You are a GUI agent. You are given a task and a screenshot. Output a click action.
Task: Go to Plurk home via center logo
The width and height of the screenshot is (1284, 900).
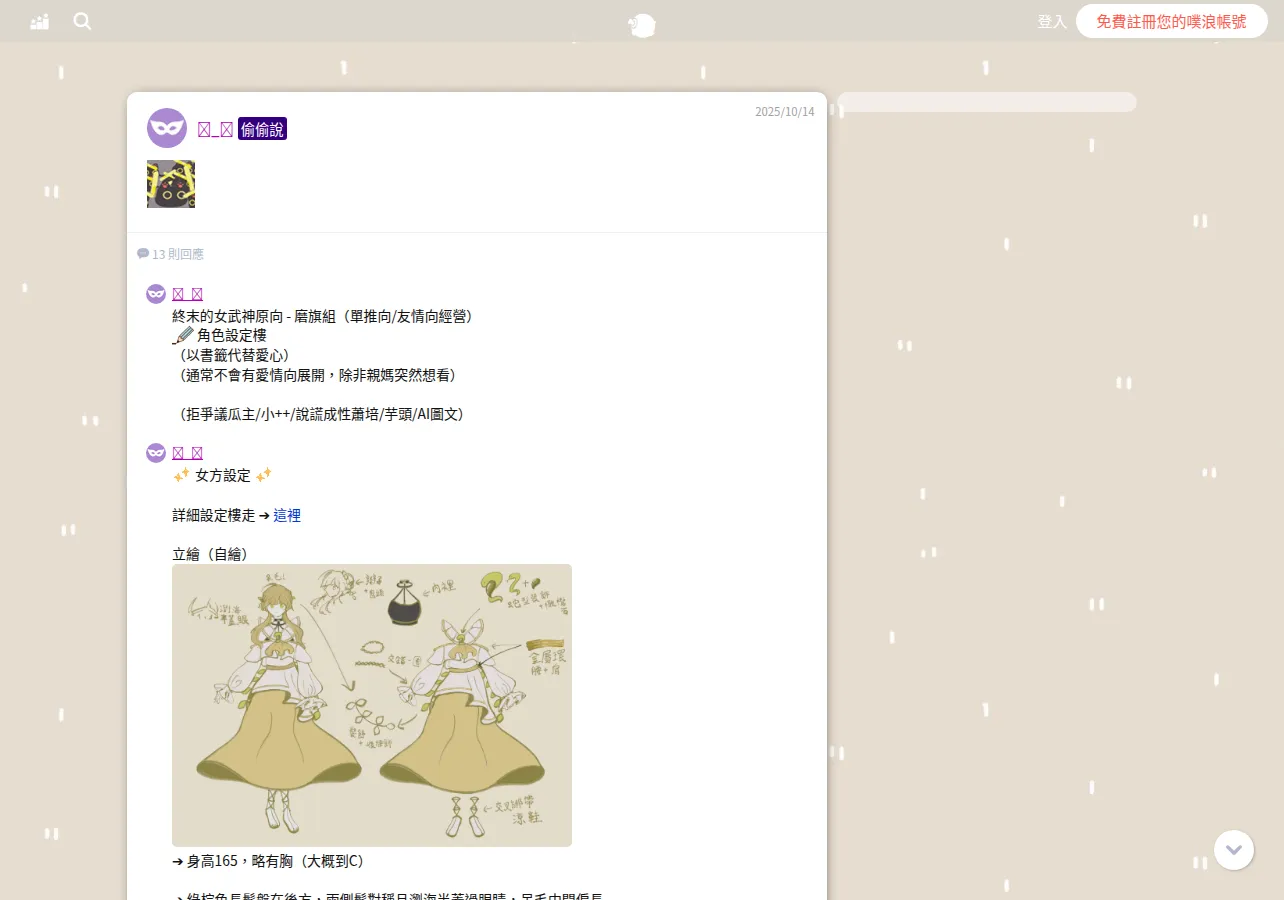642,25
